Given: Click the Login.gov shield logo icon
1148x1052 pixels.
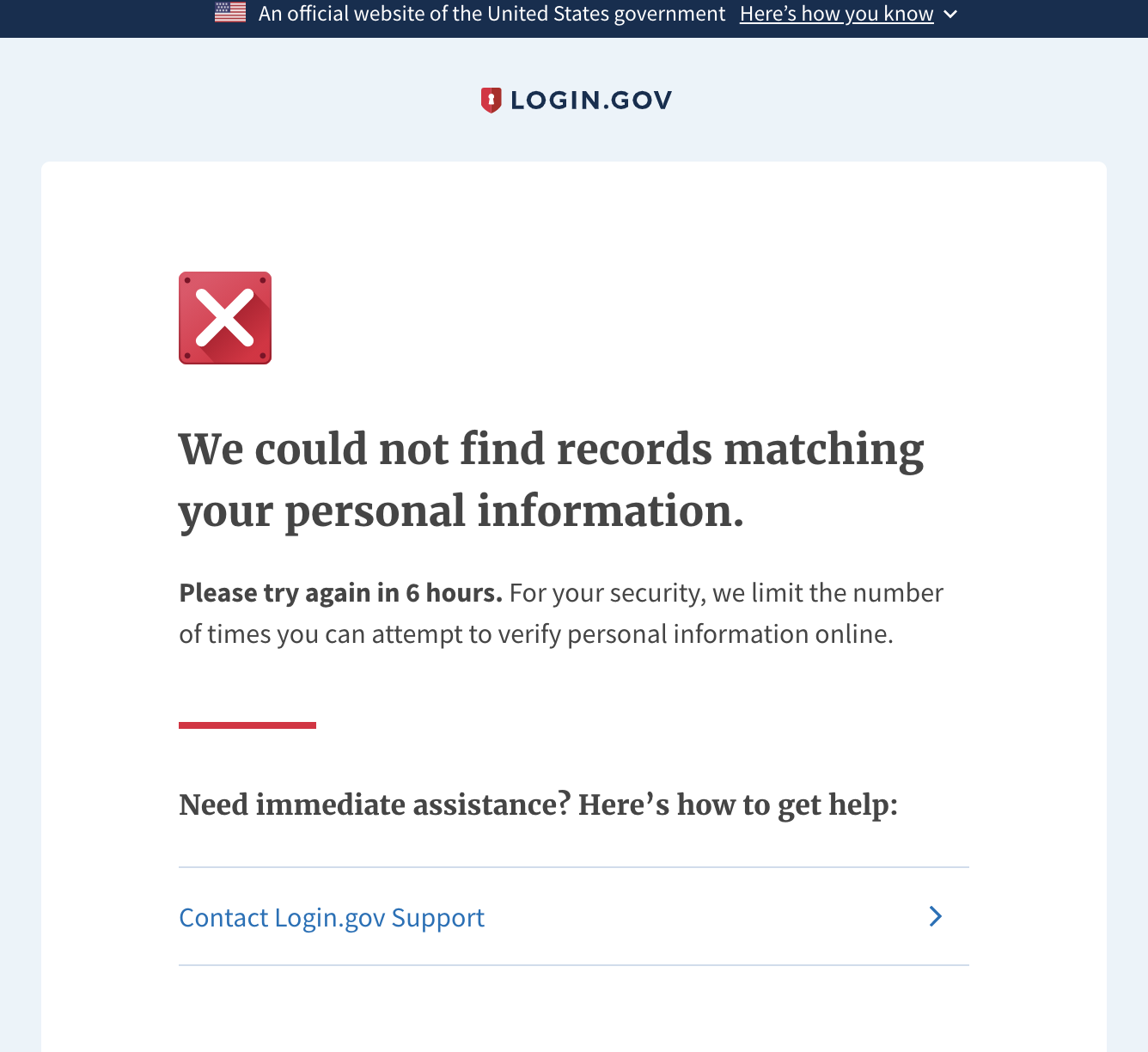Looking at the screenshot, I should click(491, 101).
